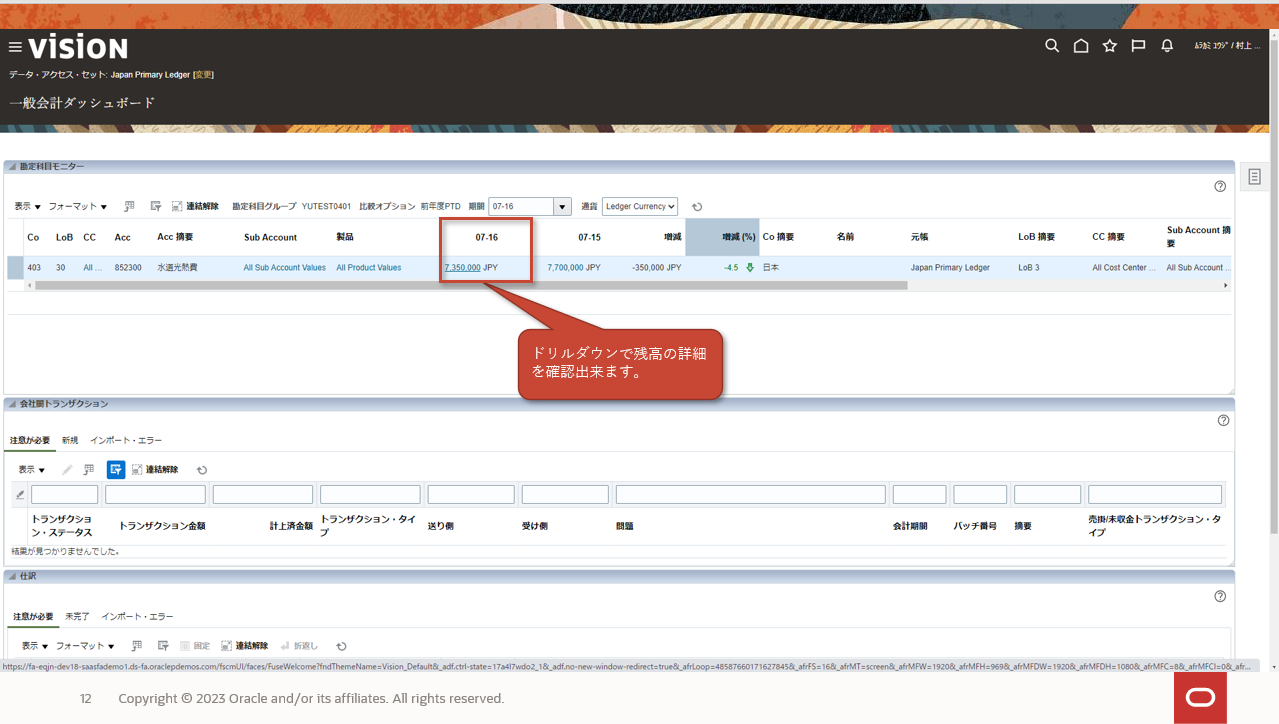Click freeze icon in 会社間トランザクション toolbar
Image resolution: width=1279 pixels, height=724 pixels.
(89, 469)
